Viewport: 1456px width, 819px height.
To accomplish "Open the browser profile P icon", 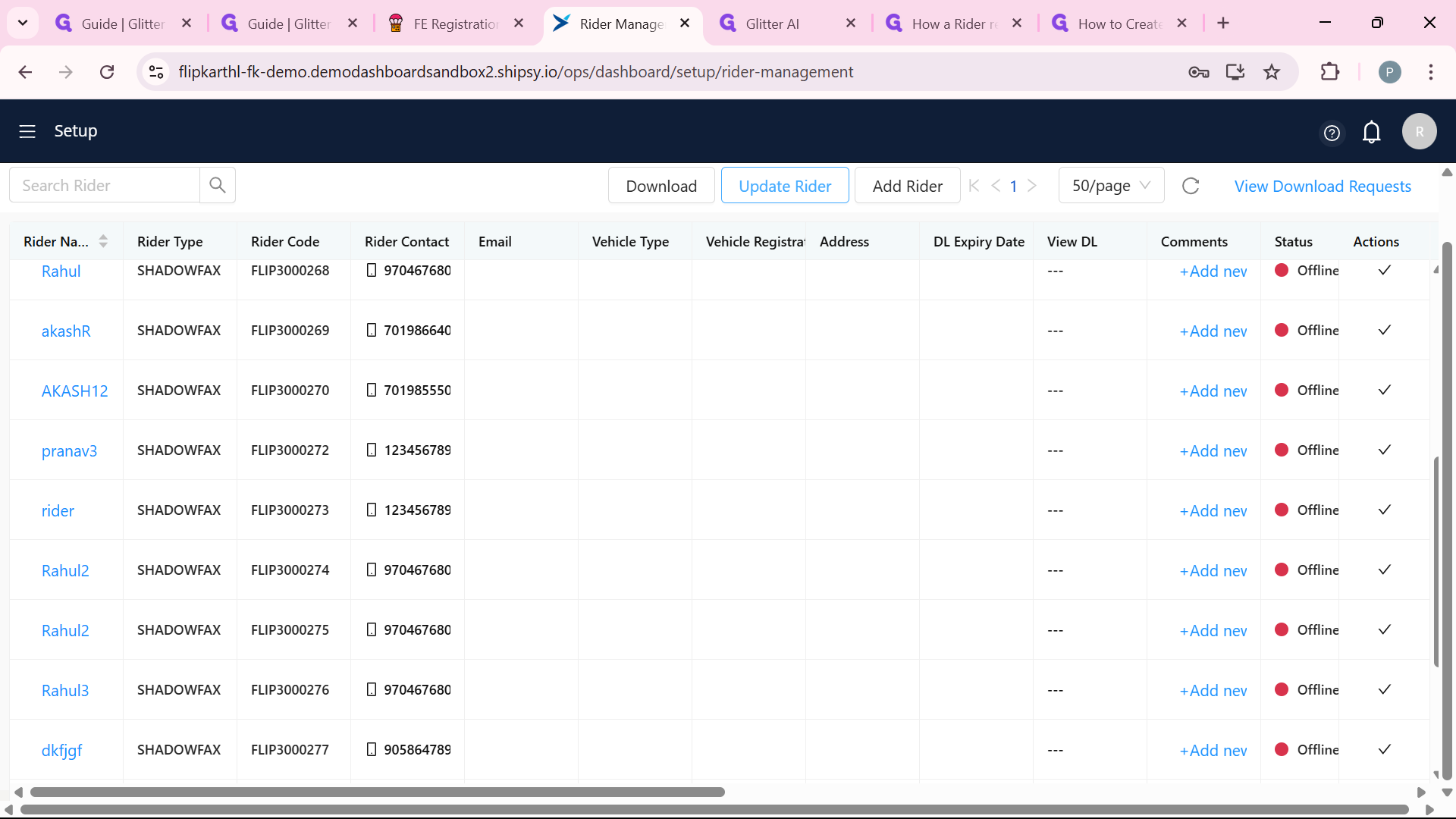I will click(1389, 72).
